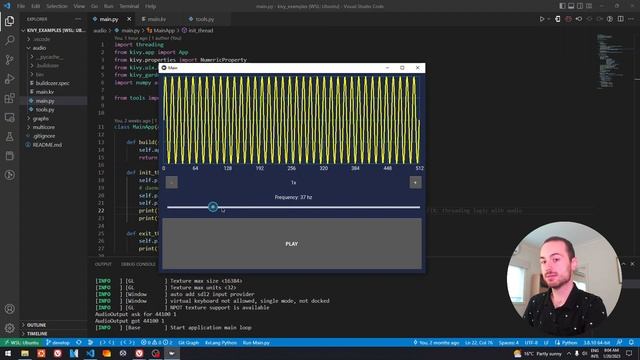Open the Remote Explorer view
This screenshot has height=360, width=640.
(x=9, y=118)
